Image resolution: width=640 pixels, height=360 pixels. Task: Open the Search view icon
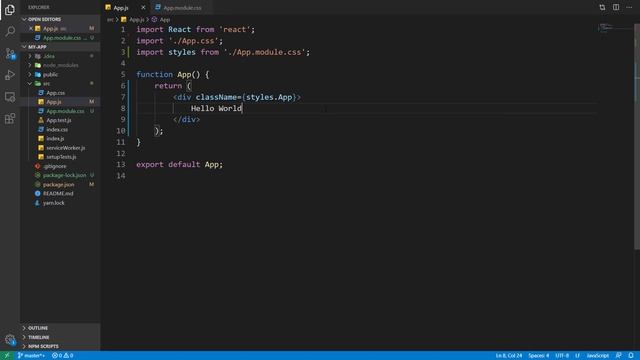click(x=10, y=31)
